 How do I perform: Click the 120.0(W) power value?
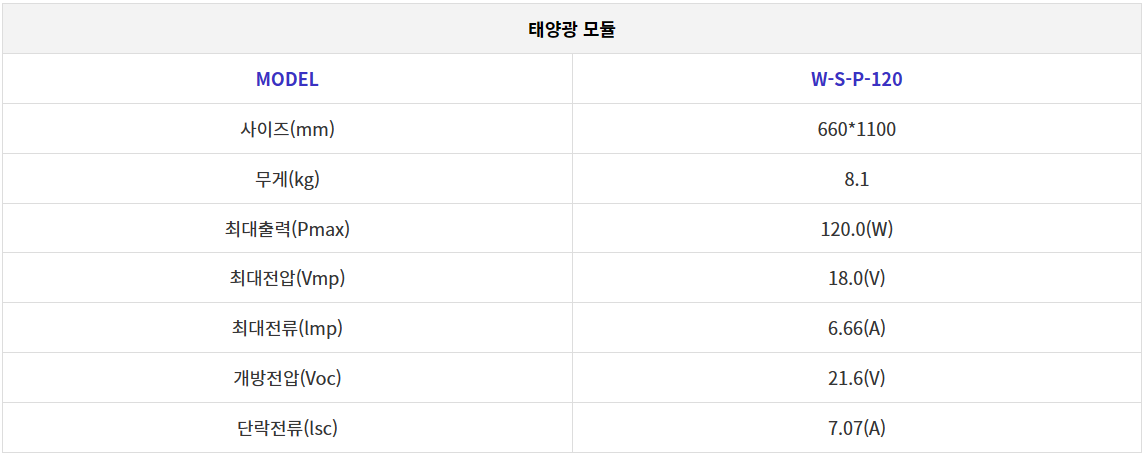tap(857, 228)
